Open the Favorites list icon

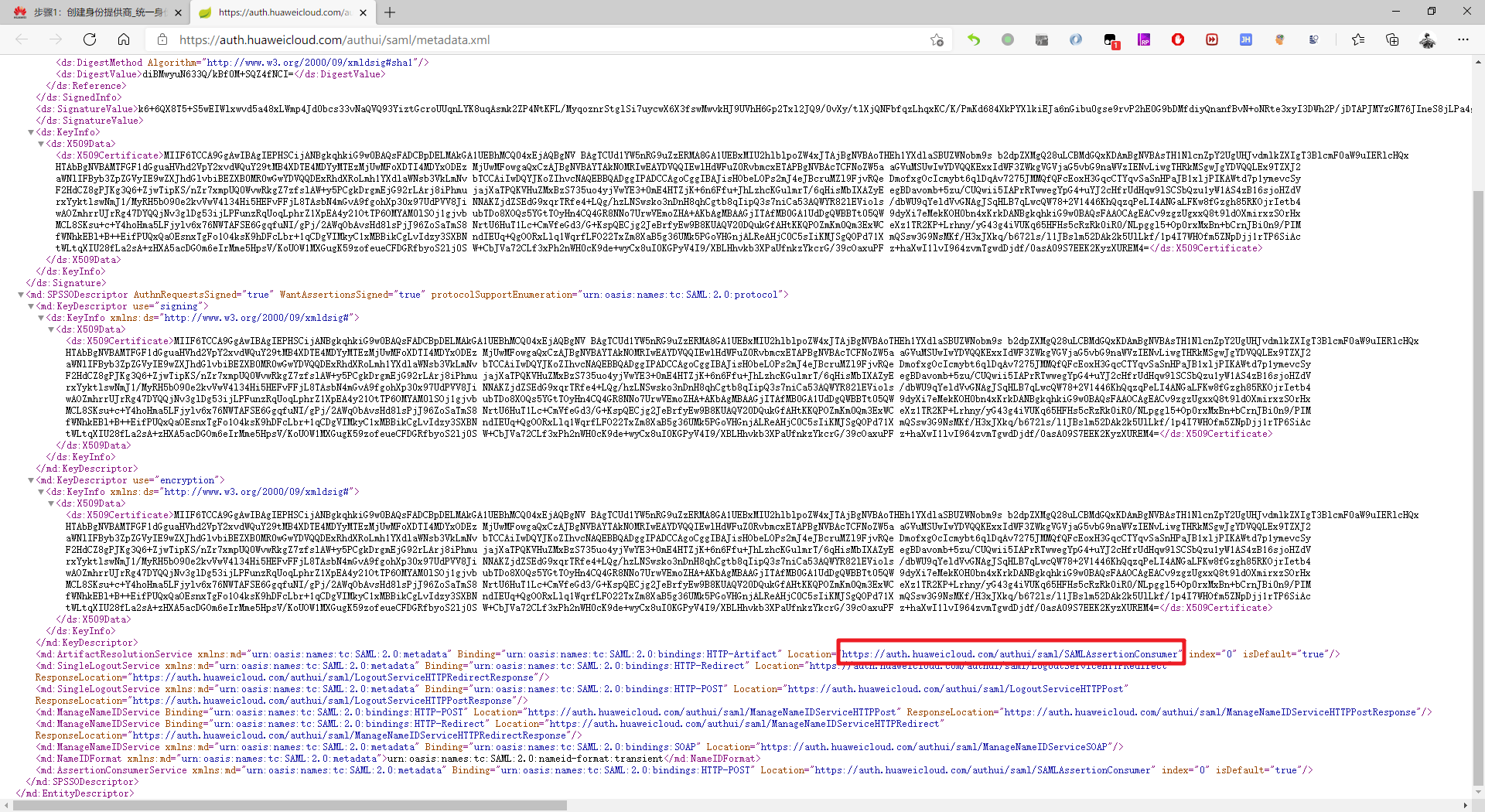[x=1358, y=39]
